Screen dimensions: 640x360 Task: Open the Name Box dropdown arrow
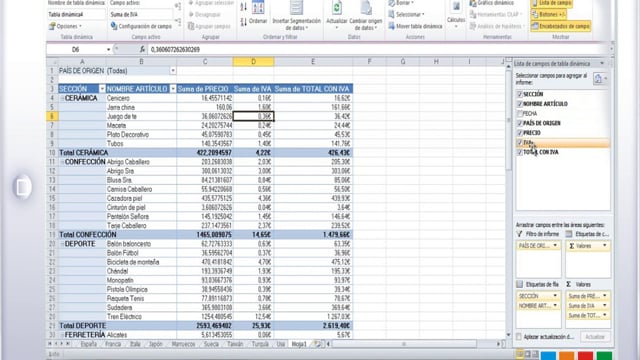tap(109, 49)
